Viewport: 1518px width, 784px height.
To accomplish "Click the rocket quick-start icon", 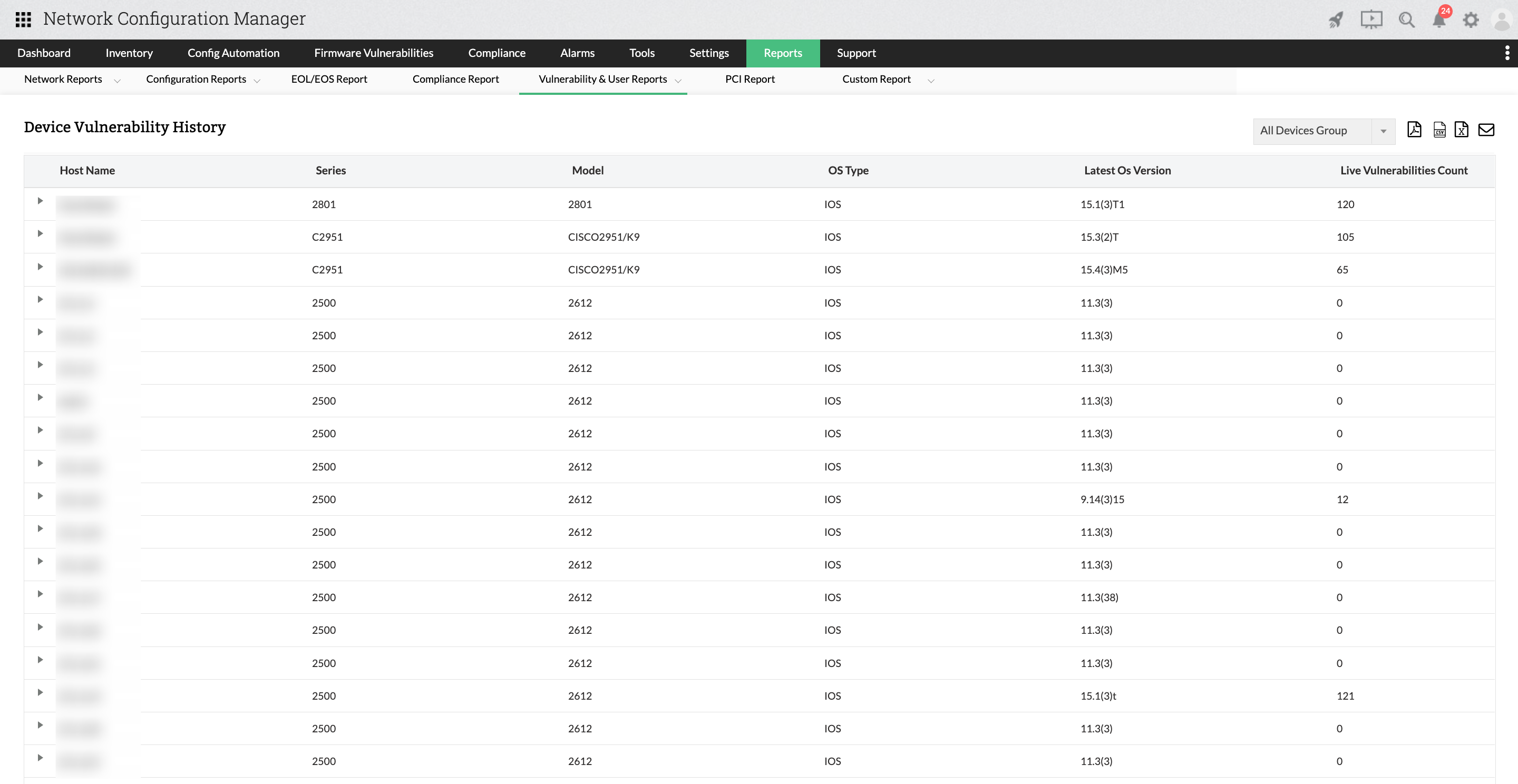I will coord(1336,20).
